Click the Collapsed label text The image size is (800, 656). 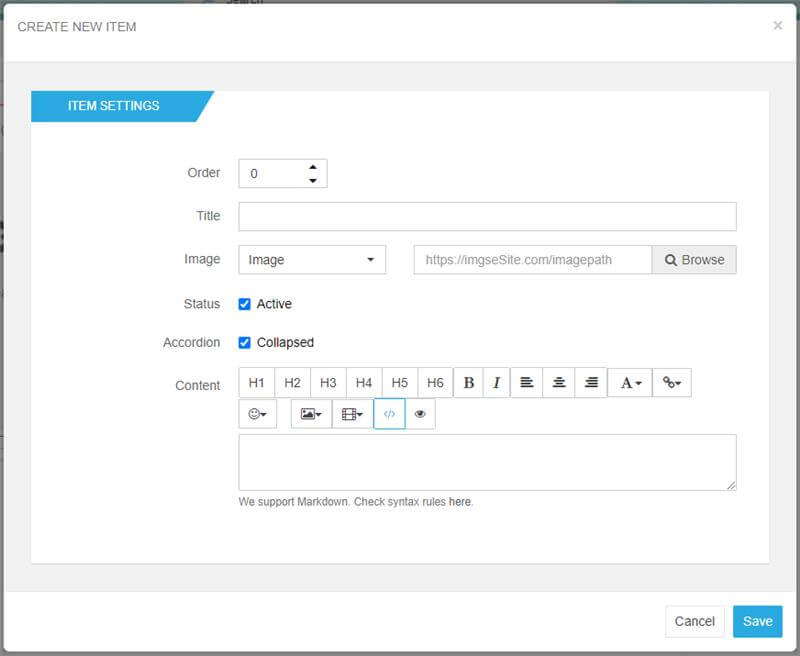click(x=285, y=342)
